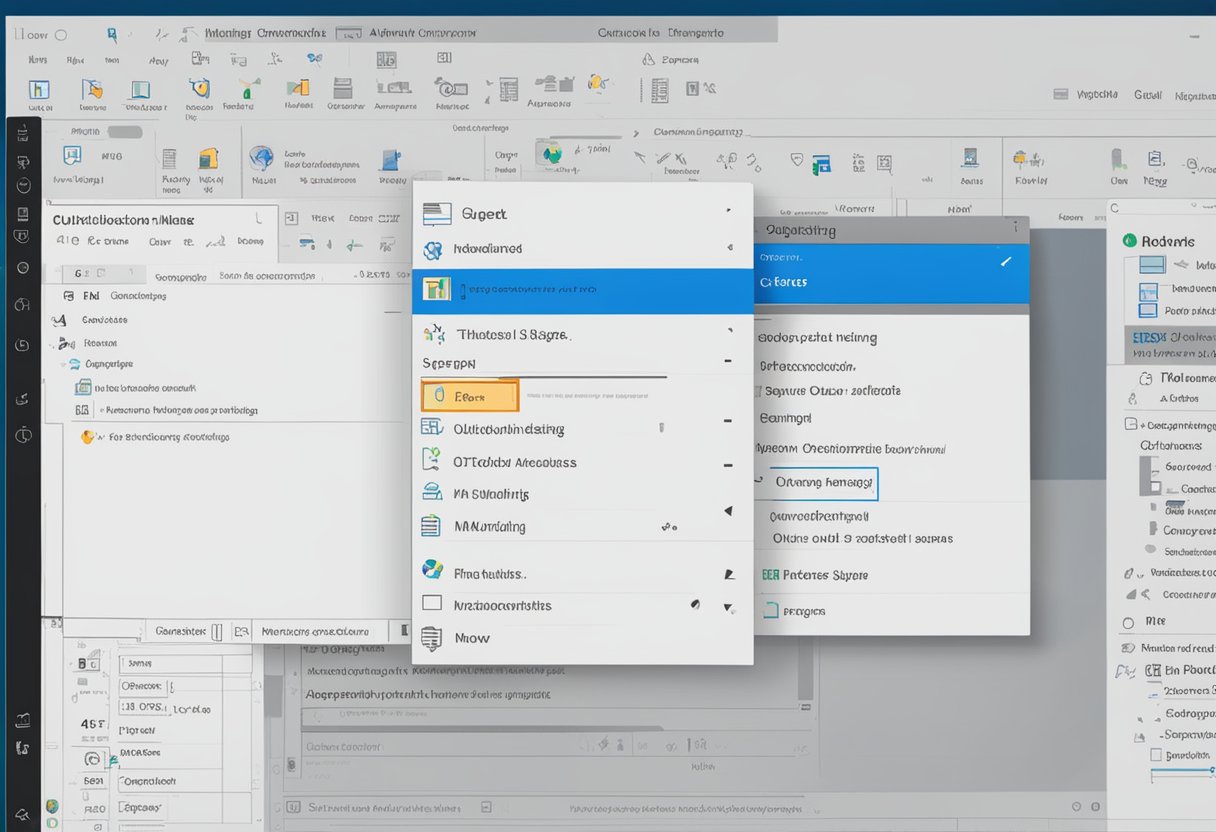The width and height of the screenshot is (1216, 832).
Task: Open the dropdown arrow on Nrzbooanistites row
Action: [x=729, y=607]
